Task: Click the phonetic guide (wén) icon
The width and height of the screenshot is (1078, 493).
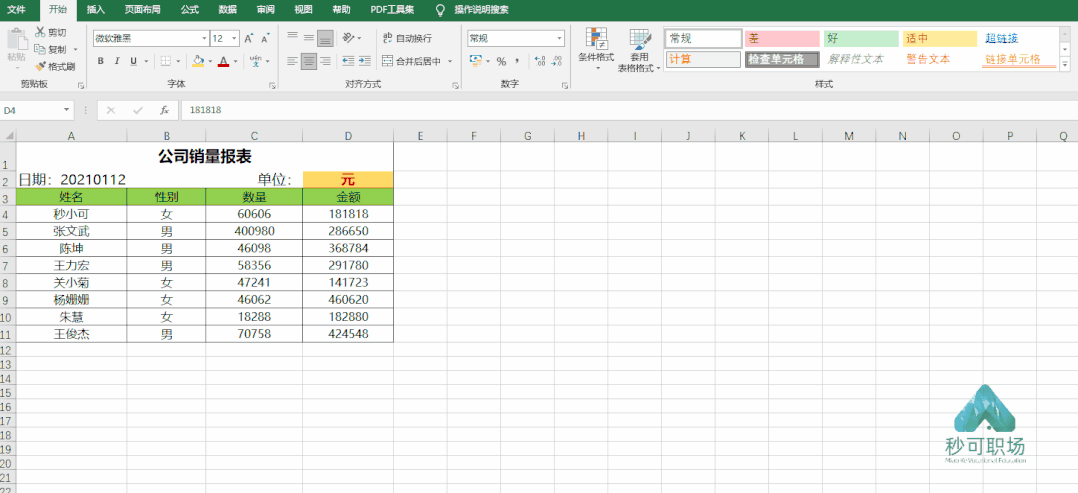Action: pos(255,61)
